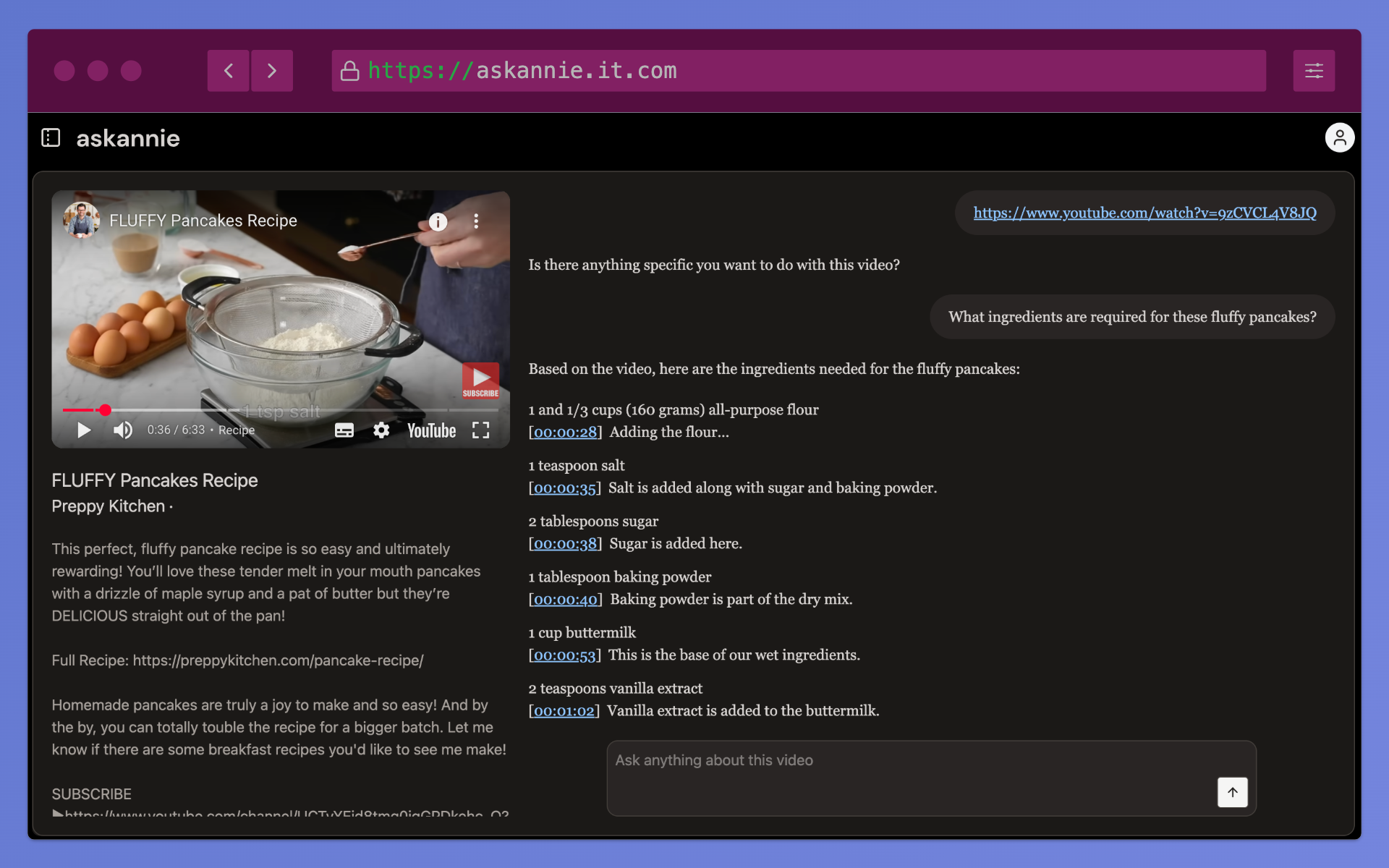
Task: Open the video three-dot more menu
Action: 476,221
